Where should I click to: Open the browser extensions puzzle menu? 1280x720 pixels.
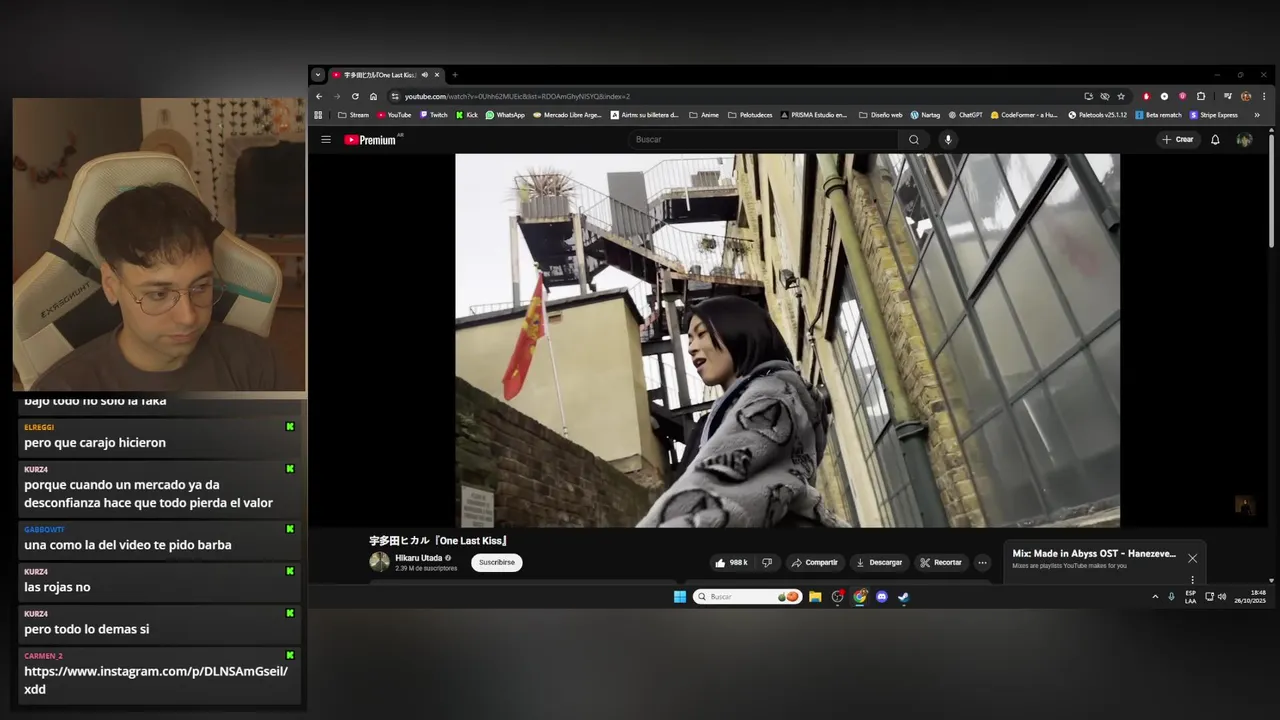[x=1201, y=96]
